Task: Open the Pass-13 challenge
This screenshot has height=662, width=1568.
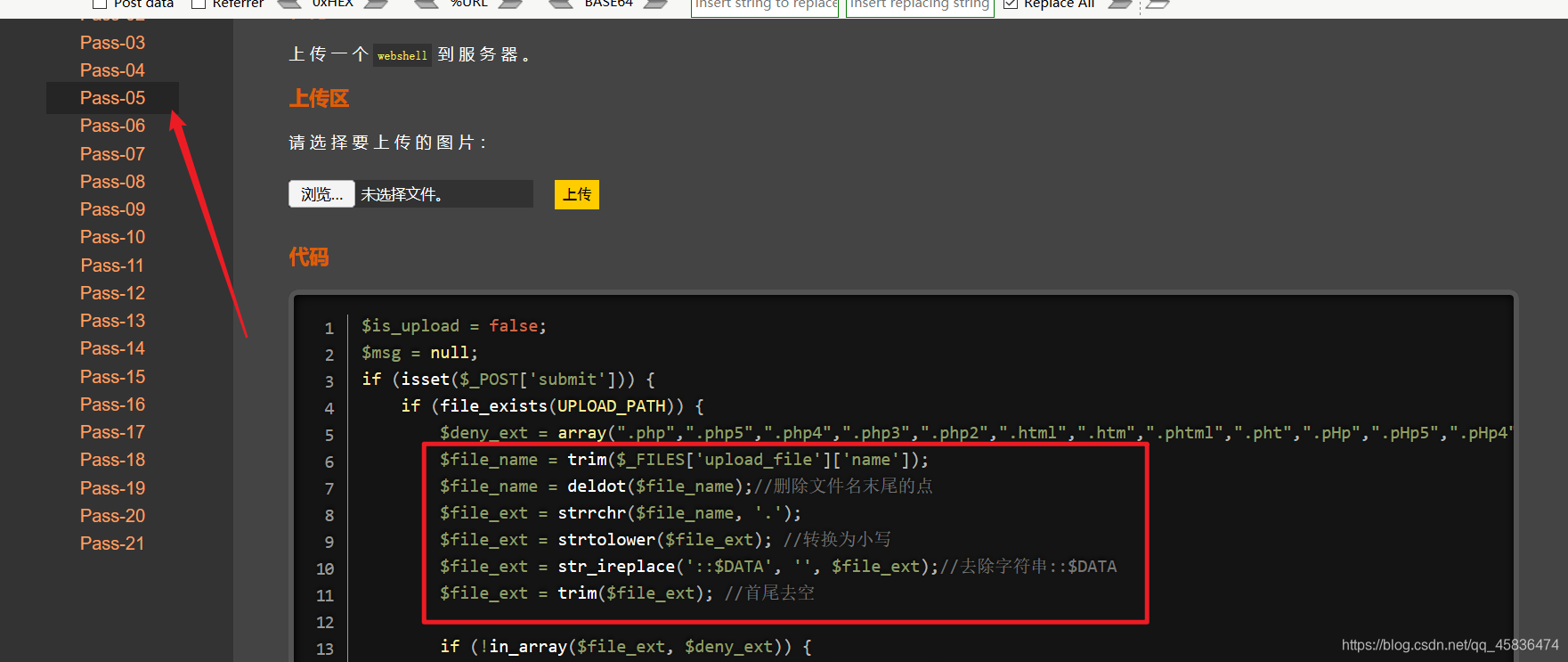Action: point(112,321)
